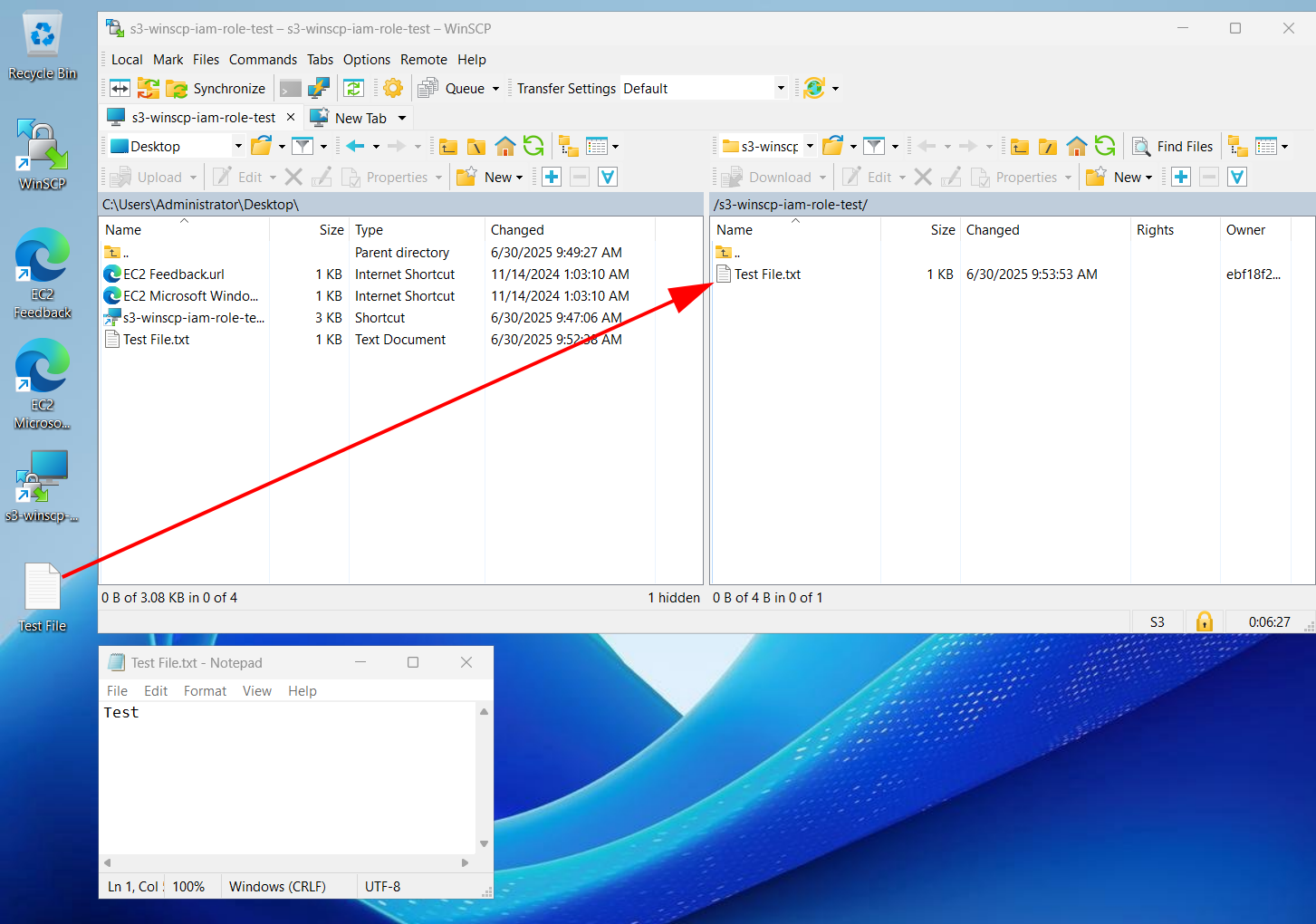Open the Mark menu
Viewport: 1316px width, 924px height.
point(168,59)
